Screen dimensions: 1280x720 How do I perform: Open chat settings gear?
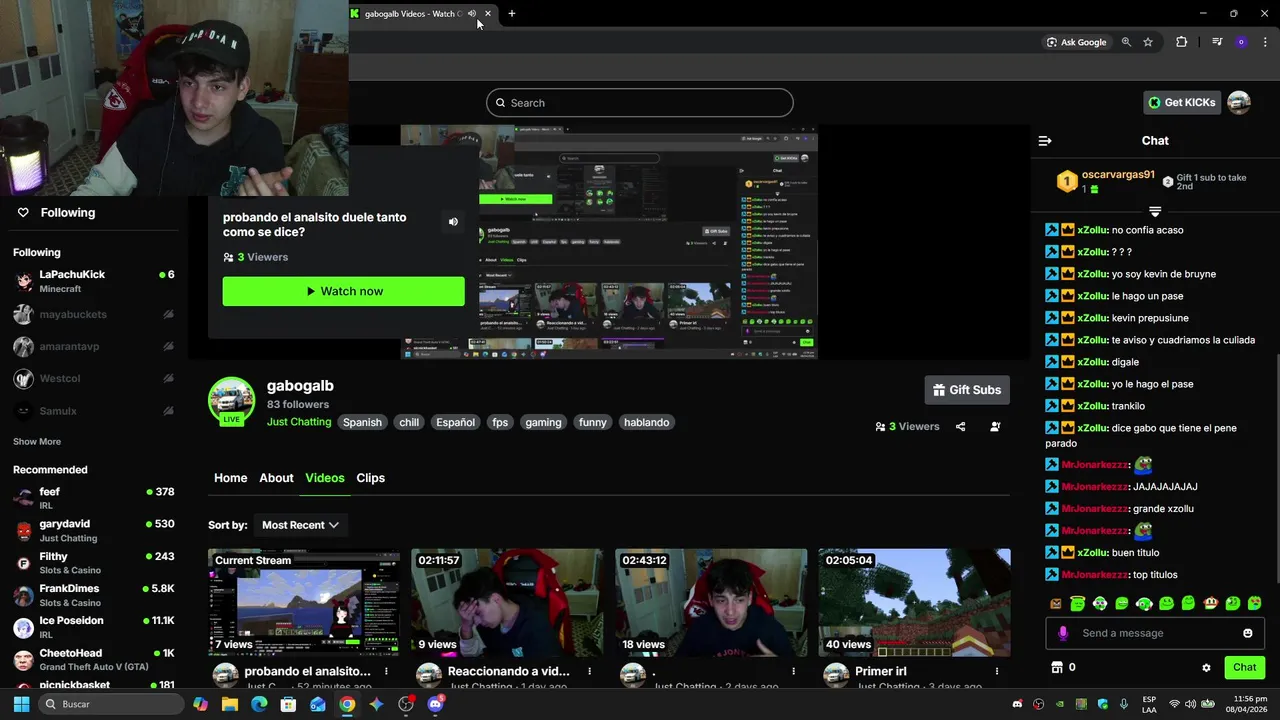(x=1206, y=667)
